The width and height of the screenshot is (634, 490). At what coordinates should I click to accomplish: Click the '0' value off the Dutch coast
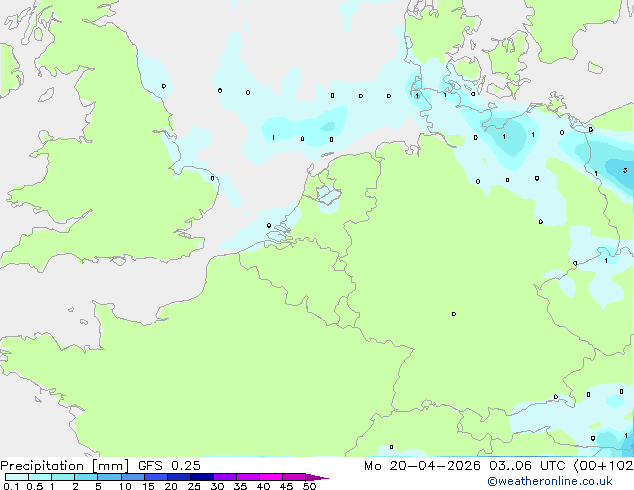coord(269,225)
